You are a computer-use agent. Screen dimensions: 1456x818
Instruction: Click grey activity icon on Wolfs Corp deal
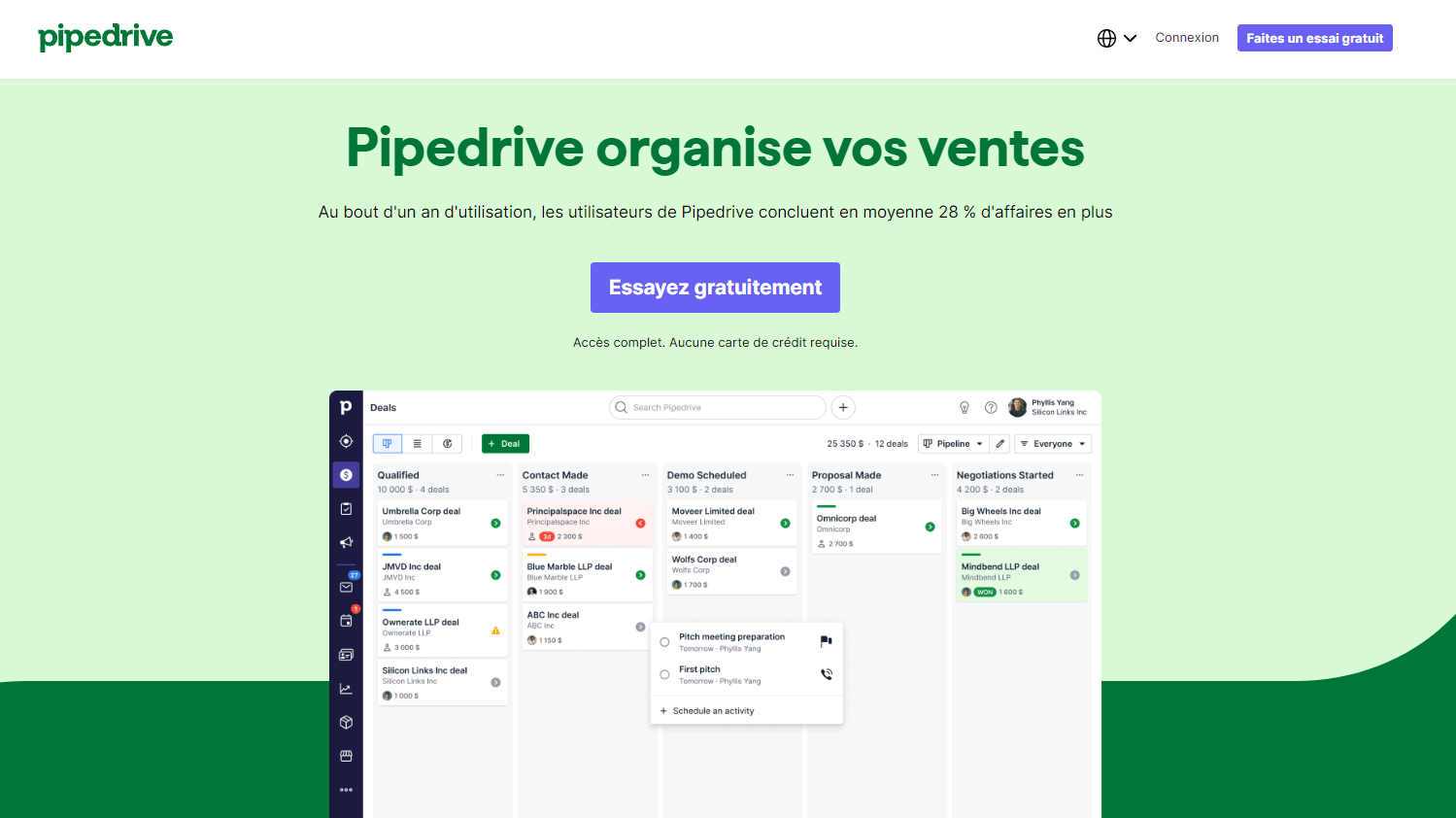(x=785, y=571)
